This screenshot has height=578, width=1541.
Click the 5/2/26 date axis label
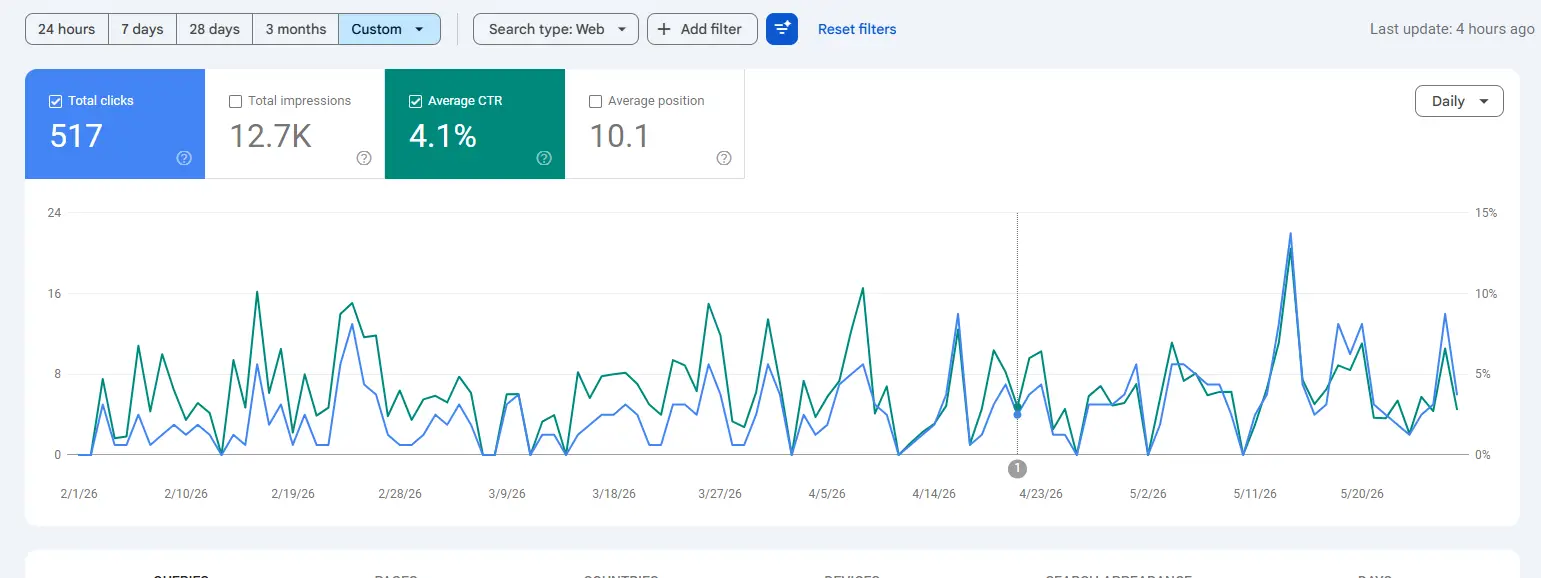click(x=1148, y=494)
